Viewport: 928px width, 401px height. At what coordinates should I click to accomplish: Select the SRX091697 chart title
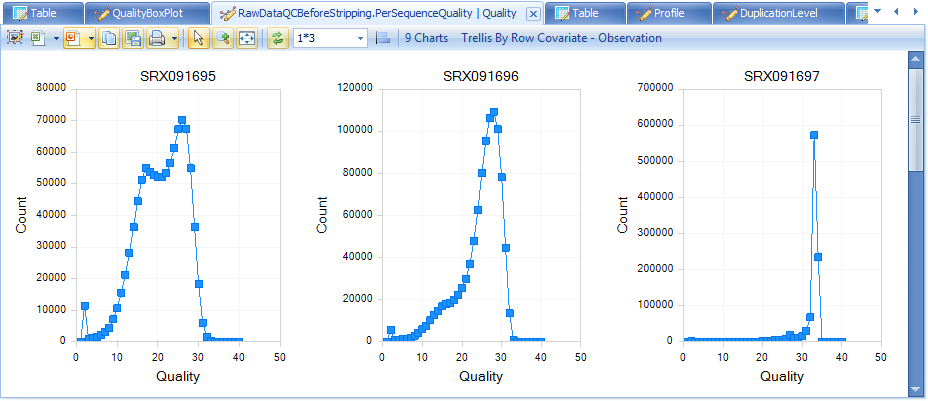coord(782,76)
